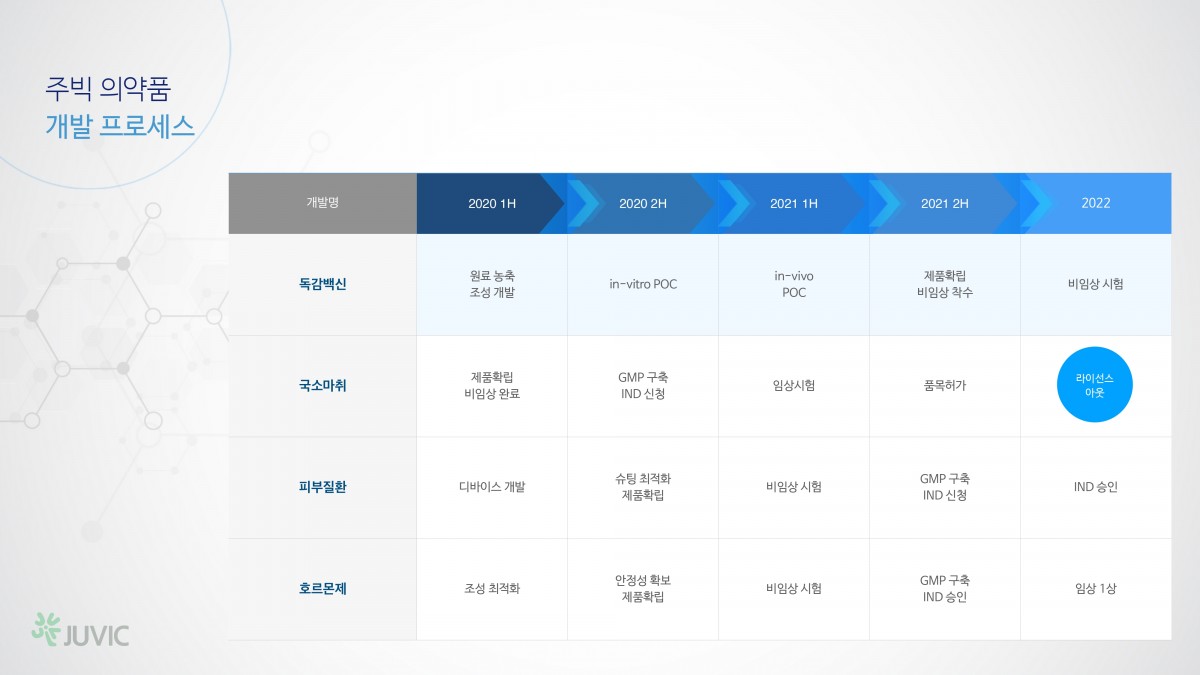Click the 임상시험 cell in 국소마취 row
This screenshot has height=675, width=1200.
click(x=794, y=385)
